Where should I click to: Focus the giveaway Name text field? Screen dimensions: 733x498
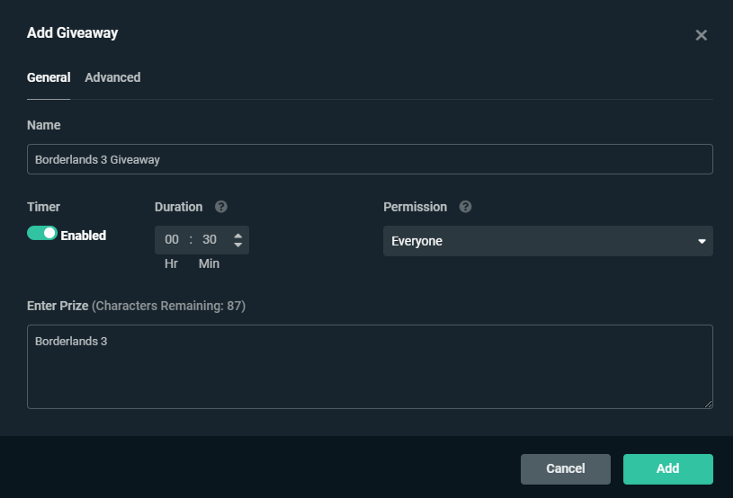369,159
